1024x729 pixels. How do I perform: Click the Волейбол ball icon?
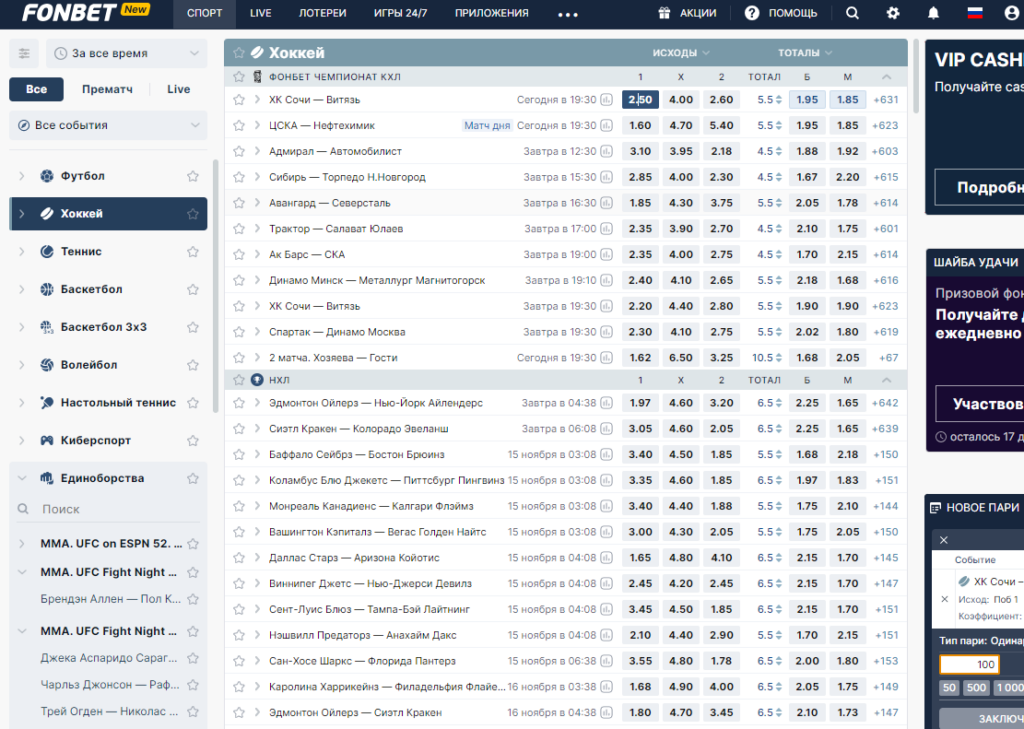pos(47,364)
